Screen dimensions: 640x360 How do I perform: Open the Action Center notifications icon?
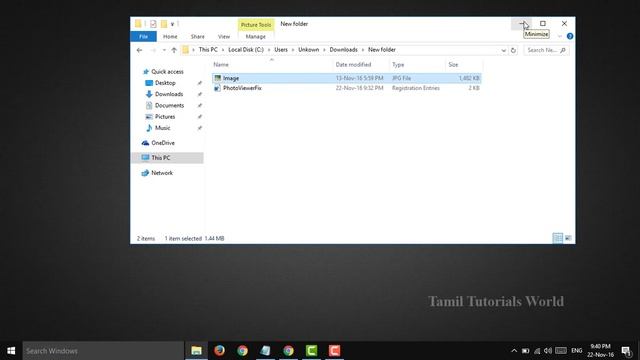627,351
